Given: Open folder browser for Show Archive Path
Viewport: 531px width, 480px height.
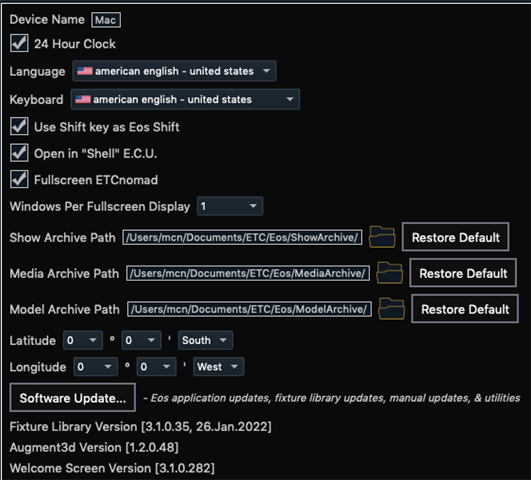Looking at the screenshot, I should pyautogui.click(x=382, y=237).
